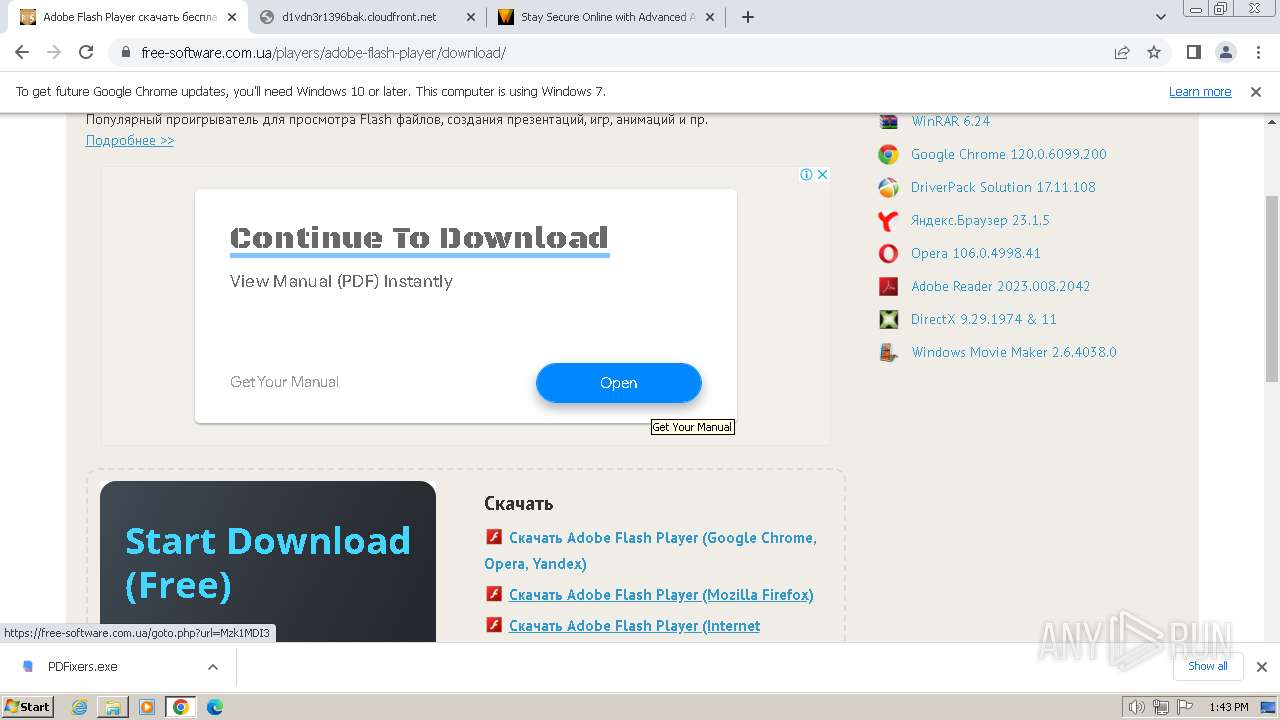The image size is (1280, 720).
Task: Open WinRAR 6.24 link
Action: 950,121
